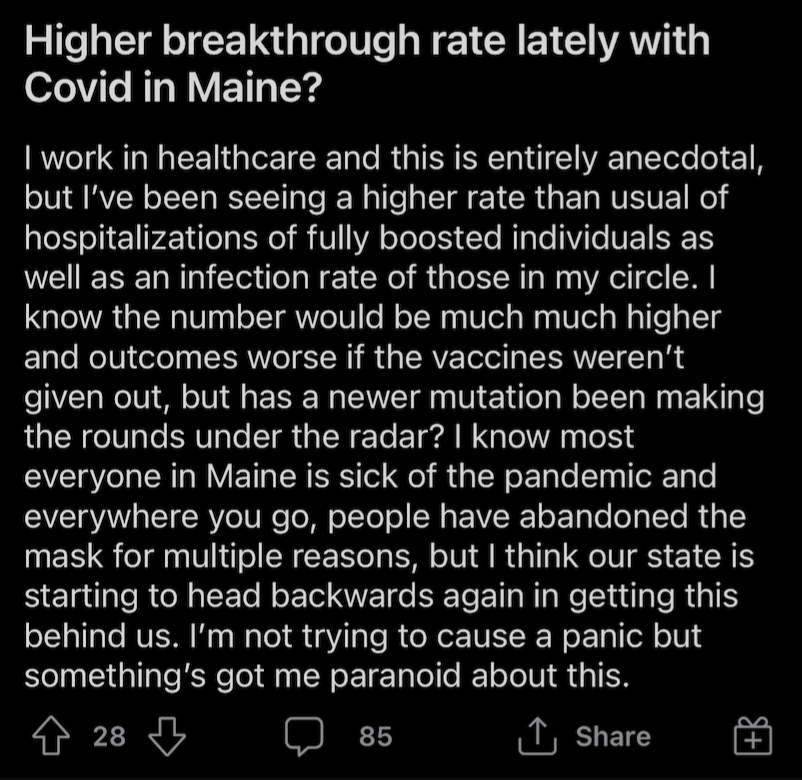
Task: Click the 85 comments count
Action: (x=375, y=737)
